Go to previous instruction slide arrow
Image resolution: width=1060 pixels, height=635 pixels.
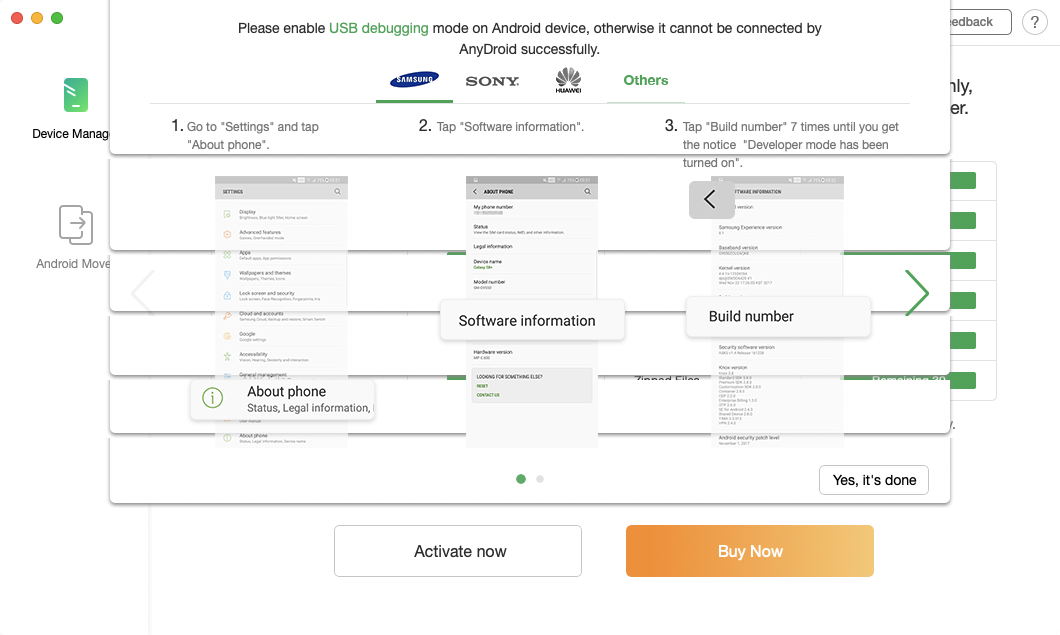pos(142,293)
